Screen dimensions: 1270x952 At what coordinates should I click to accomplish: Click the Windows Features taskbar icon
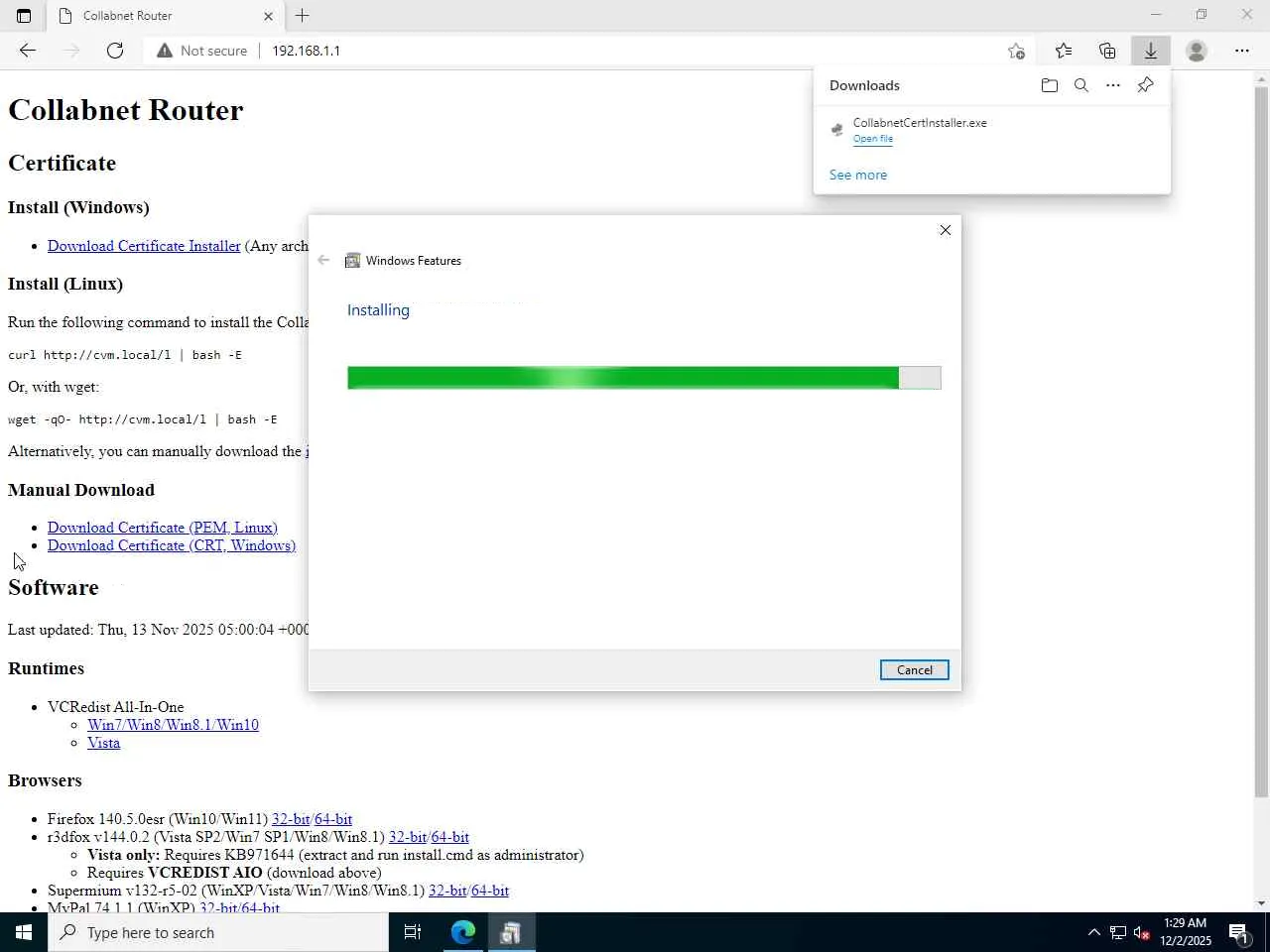511,932
